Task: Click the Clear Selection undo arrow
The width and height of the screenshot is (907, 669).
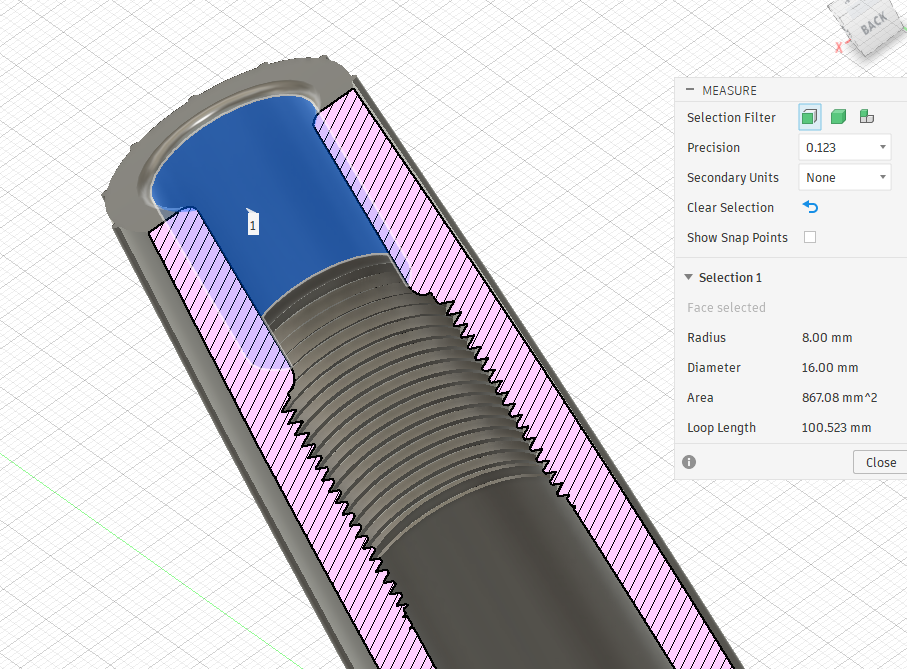Action: (x=810, y=207)
